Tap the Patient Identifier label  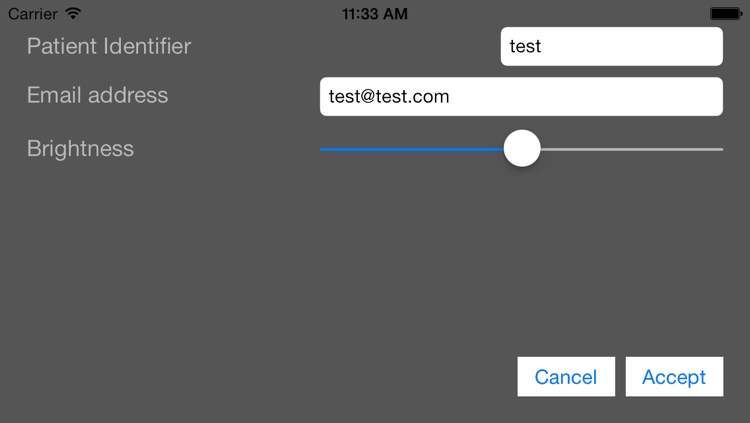click(109, 46)
